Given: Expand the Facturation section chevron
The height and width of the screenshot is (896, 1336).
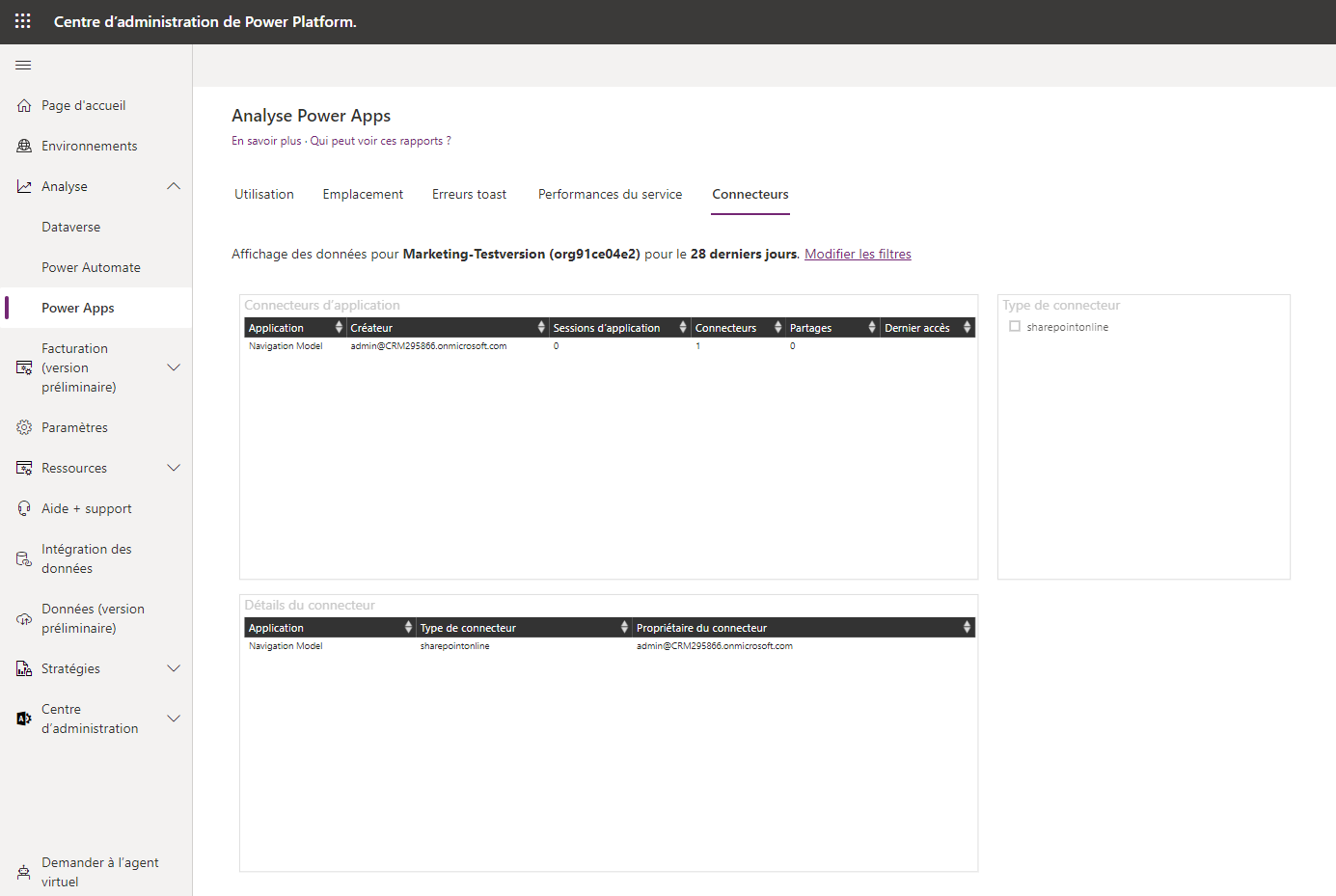Looking at the screenshot, I should click(x=174, y=368).
